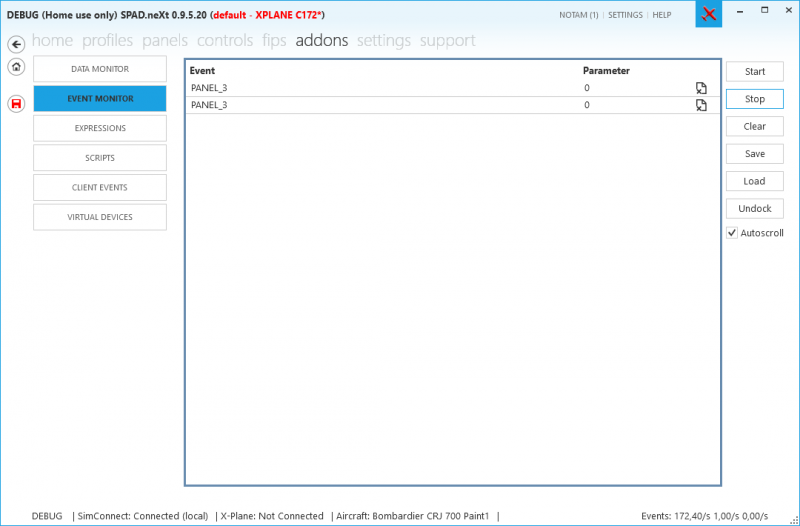Screen dimensions: 800x526
Task: Click the back arrow icon
Action: (x=16, y=44)
